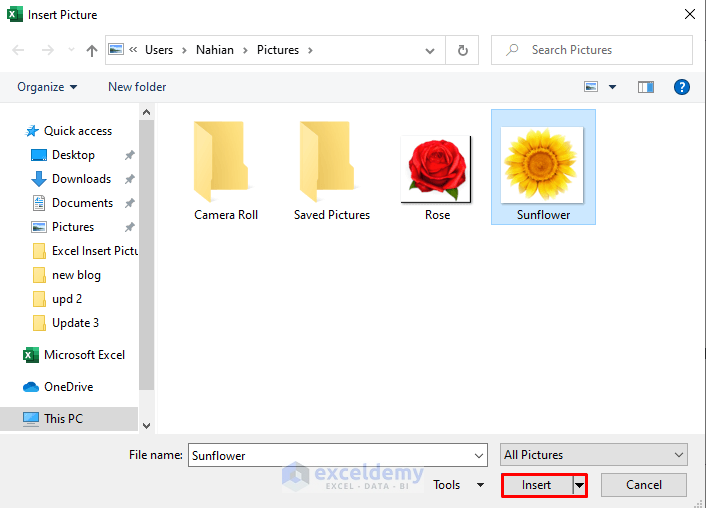Select the Saved Pictures folder

point(332,170)
